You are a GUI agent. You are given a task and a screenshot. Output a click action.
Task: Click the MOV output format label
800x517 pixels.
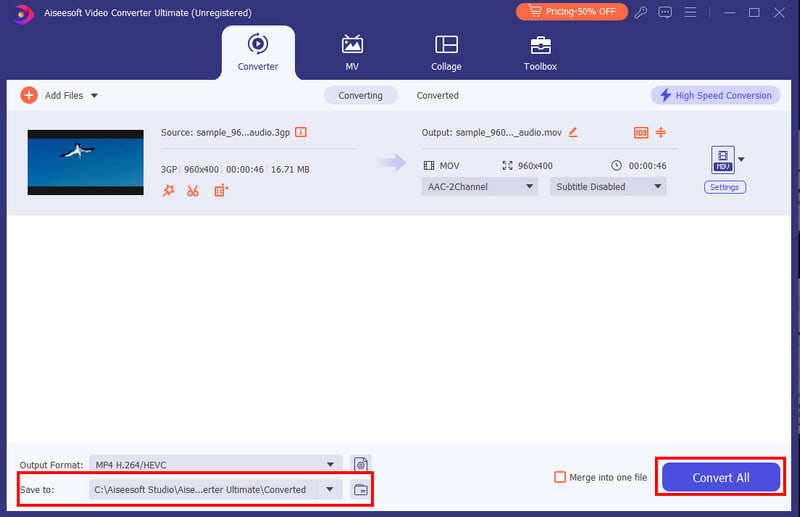tap(449, 166)
